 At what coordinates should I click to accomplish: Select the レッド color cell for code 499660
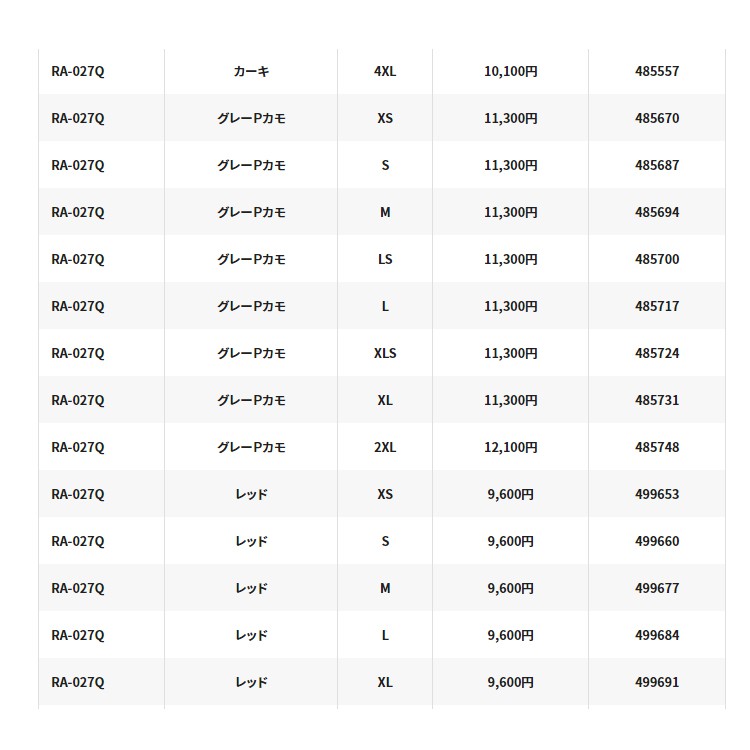click(251, 541)
